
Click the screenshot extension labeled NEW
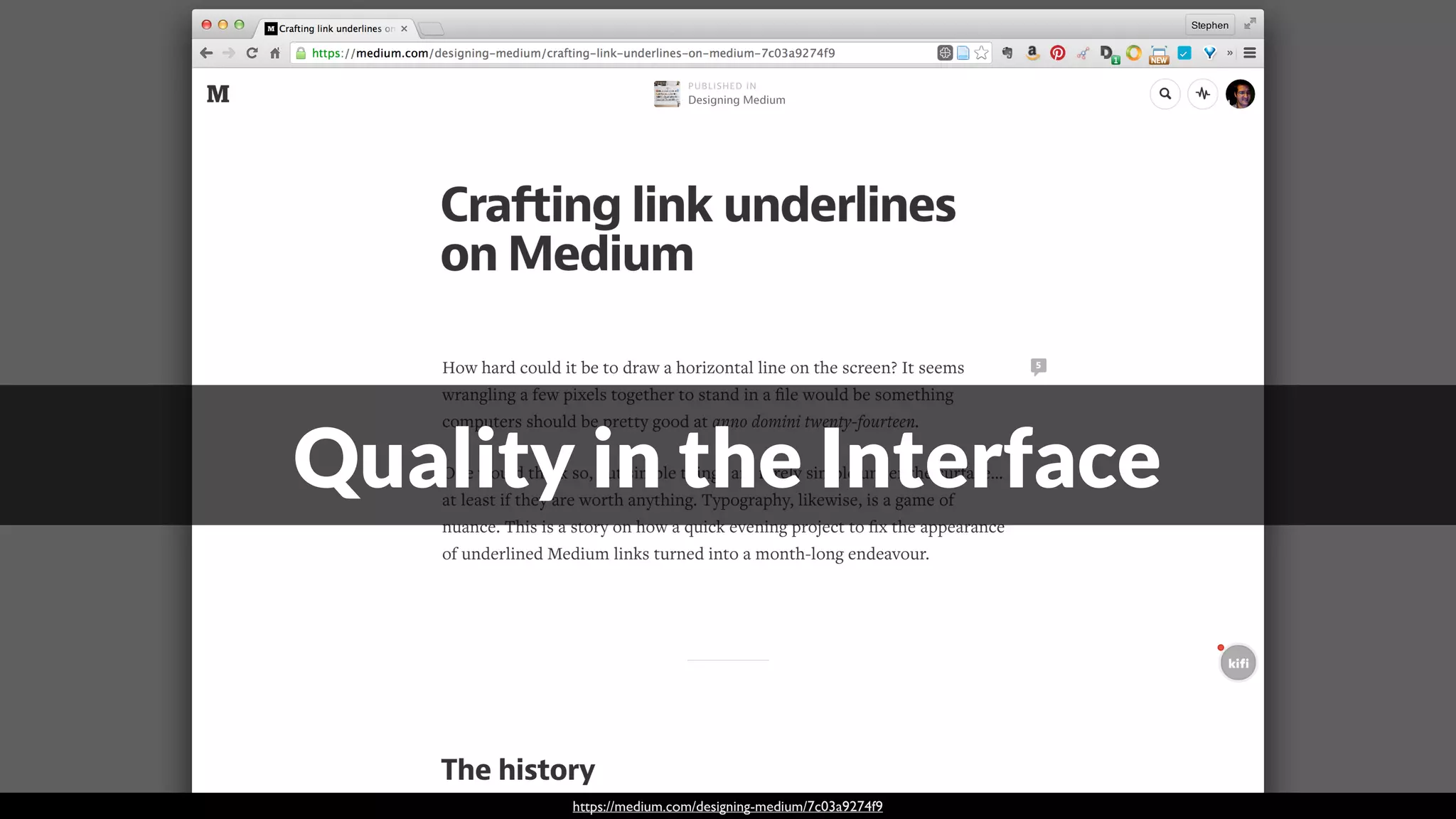coord(1159,55)
